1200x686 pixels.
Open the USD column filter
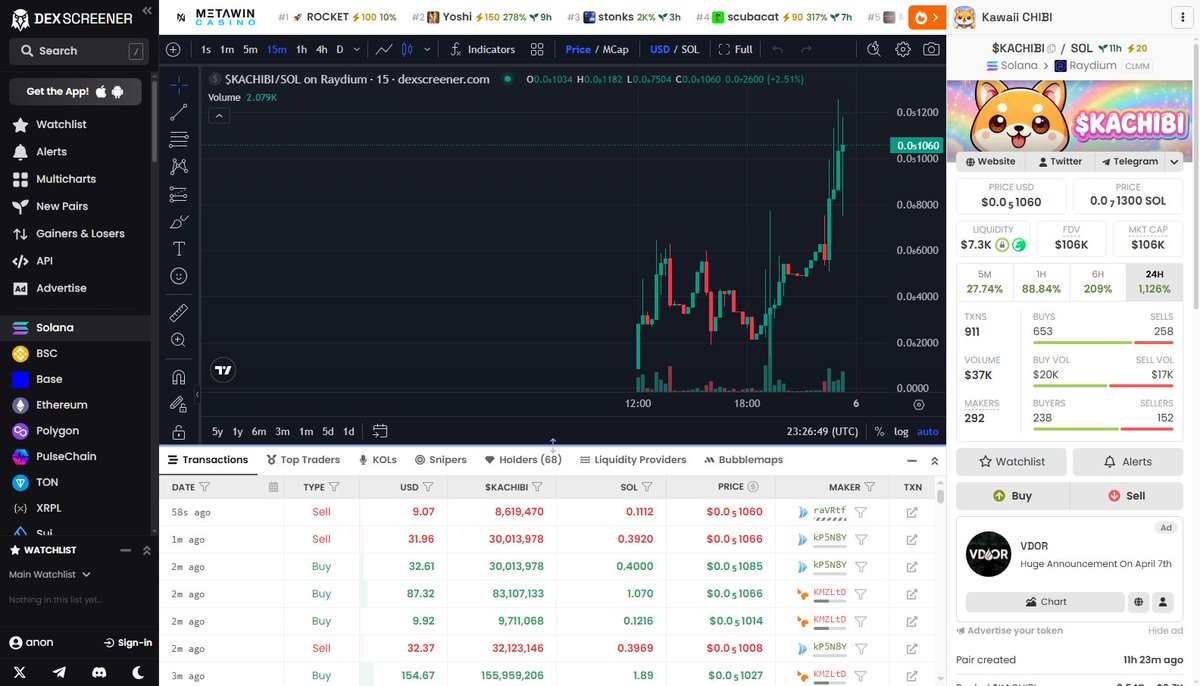427,487
